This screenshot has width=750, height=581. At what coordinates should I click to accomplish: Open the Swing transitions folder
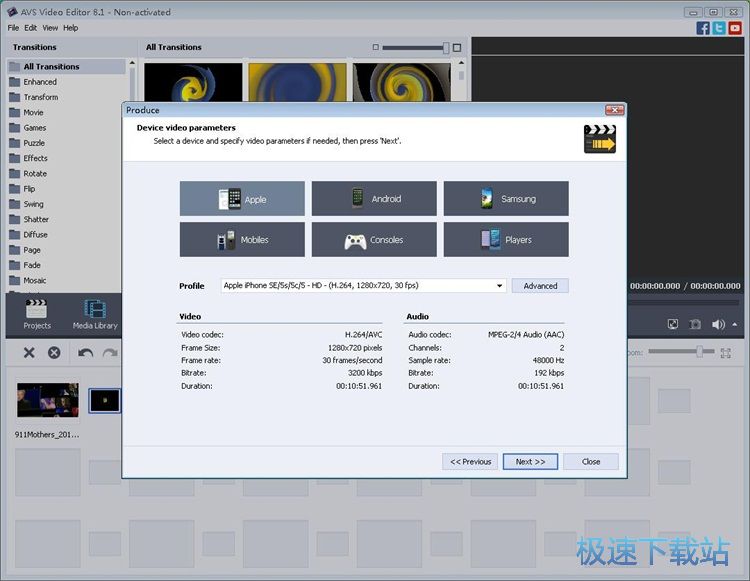coord(33,204)
